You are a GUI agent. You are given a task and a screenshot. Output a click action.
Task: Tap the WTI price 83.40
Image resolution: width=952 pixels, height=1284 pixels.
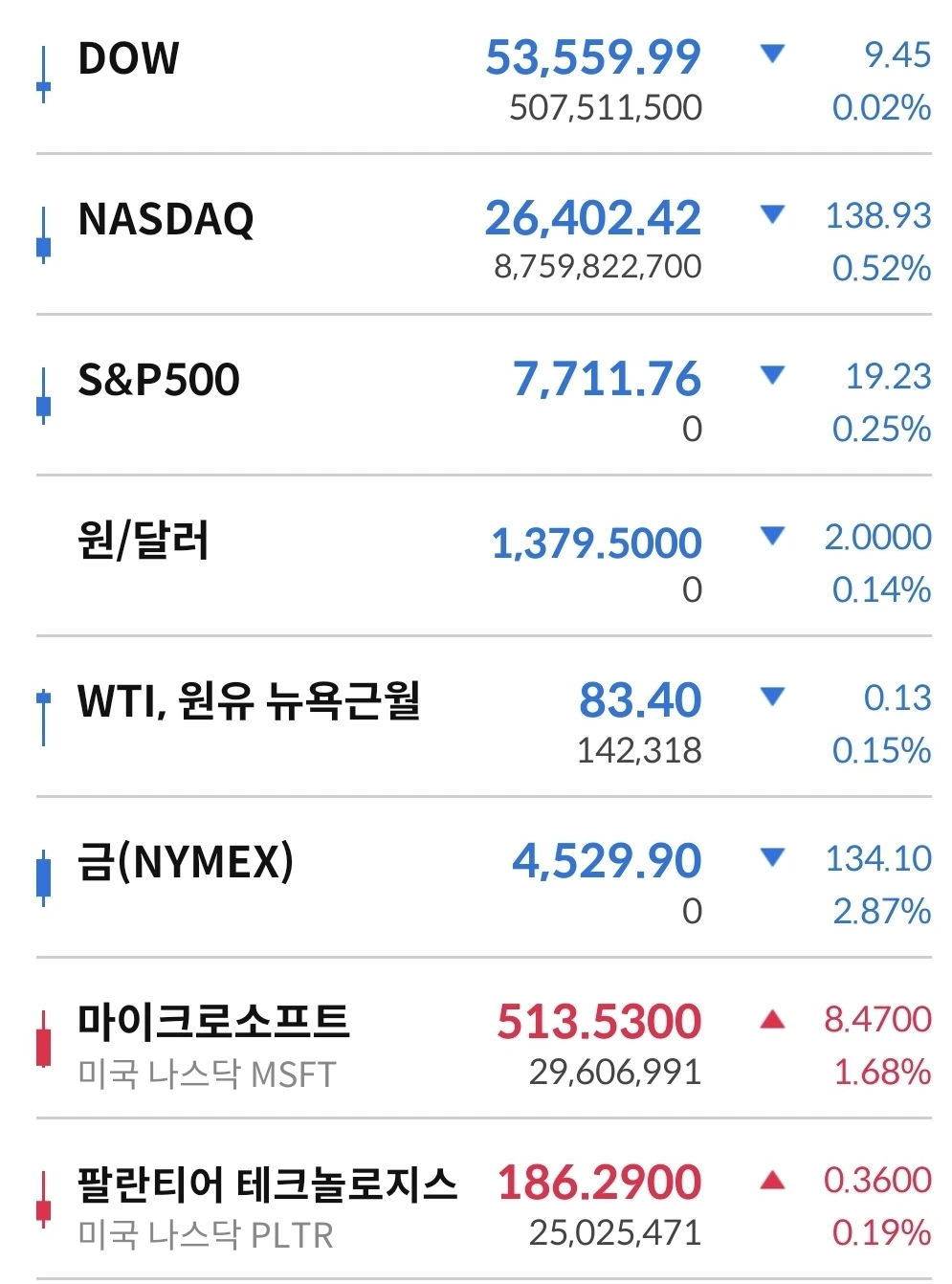pos(640,700)
